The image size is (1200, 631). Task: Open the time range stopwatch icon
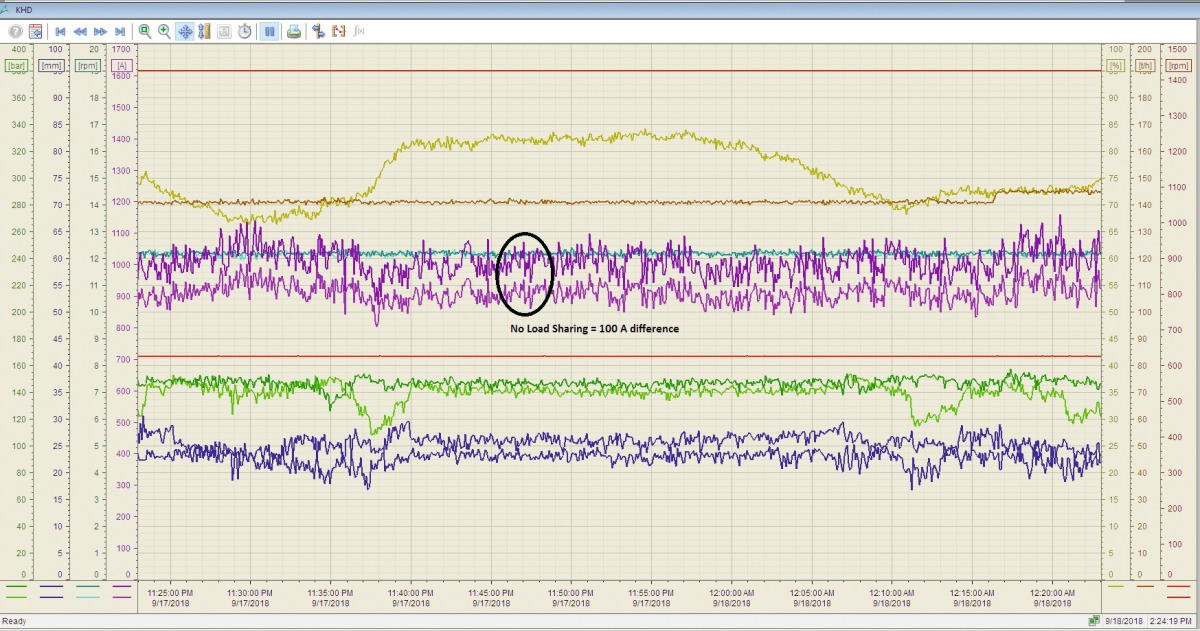click(245, 31)
